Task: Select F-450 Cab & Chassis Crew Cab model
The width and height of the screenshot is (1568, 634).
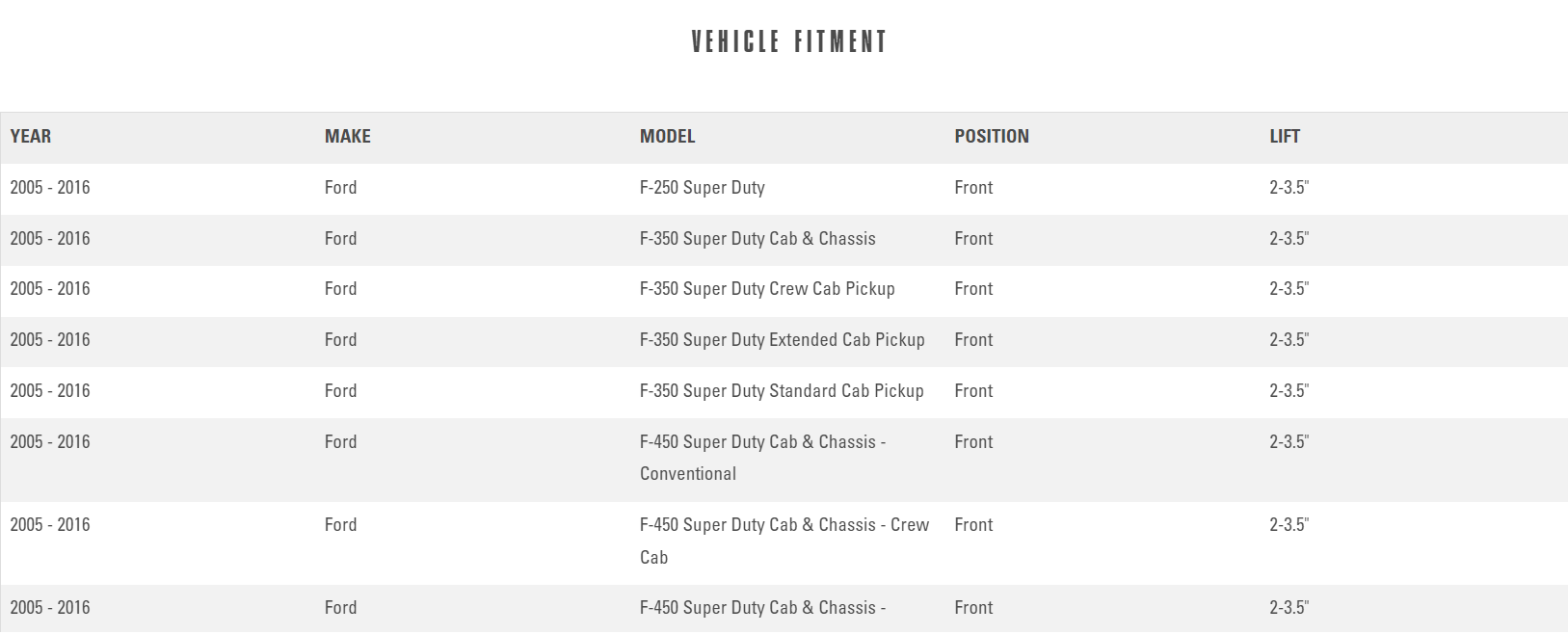Action: pyautogui.click(x=784, y=541)
